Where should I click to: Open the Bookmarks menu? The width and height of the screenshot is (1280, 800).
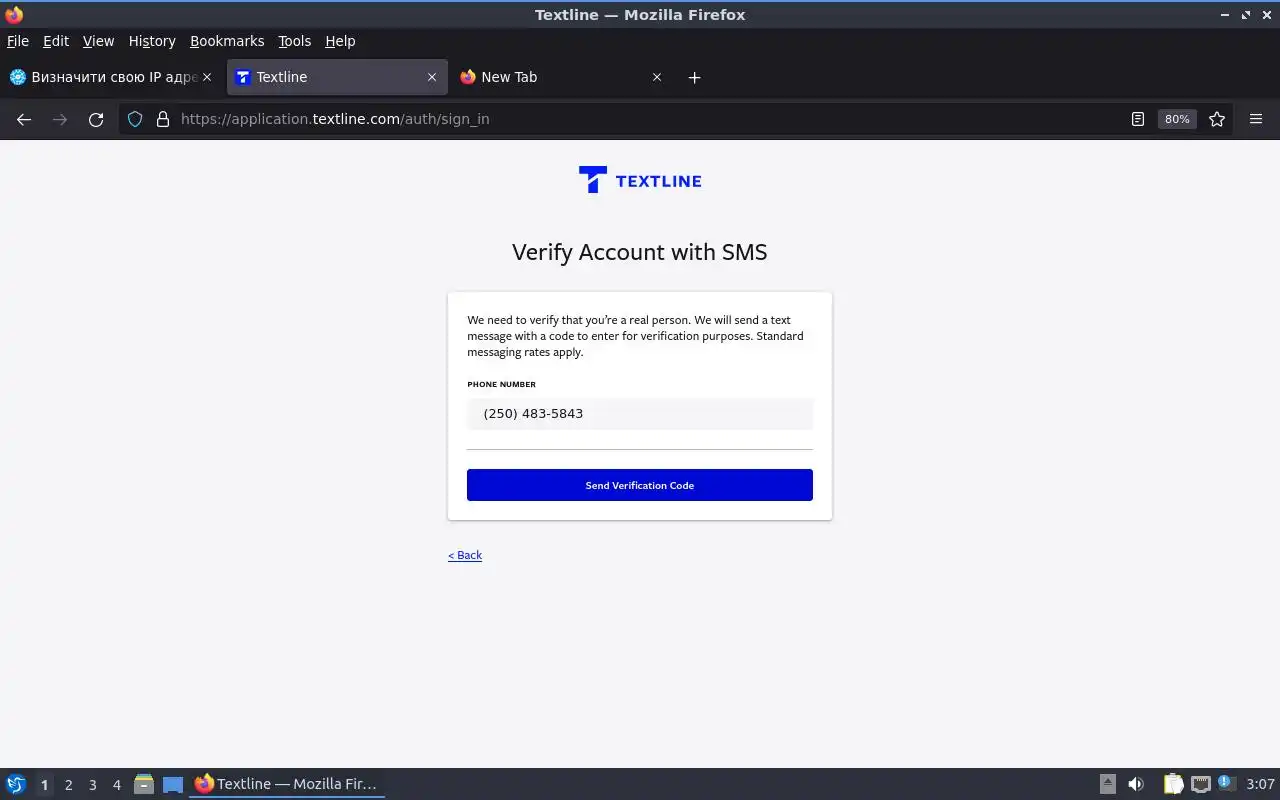point(227,41)
